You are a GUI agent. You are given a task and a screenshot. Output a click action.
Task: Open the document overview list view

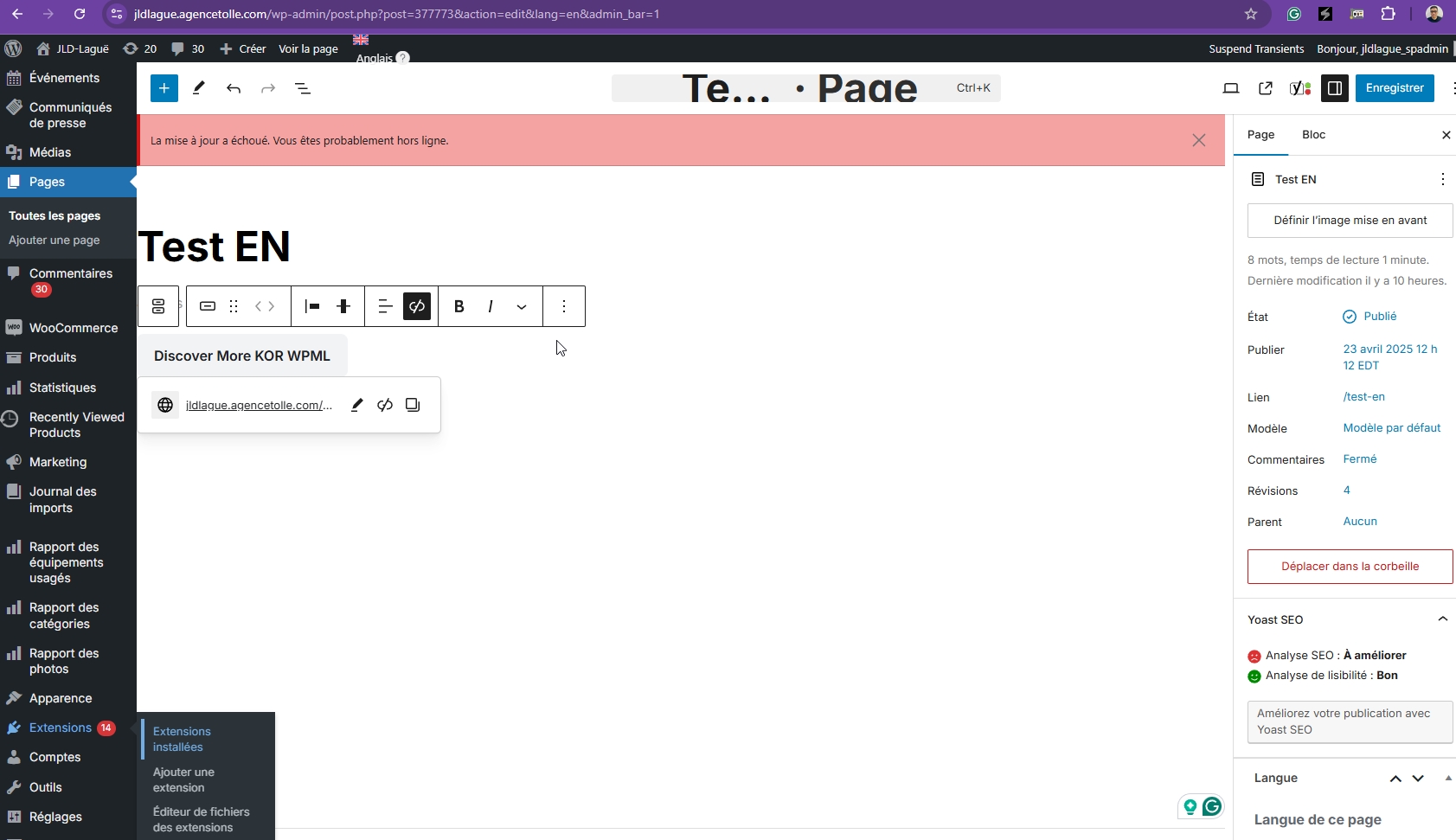point(303,88)
